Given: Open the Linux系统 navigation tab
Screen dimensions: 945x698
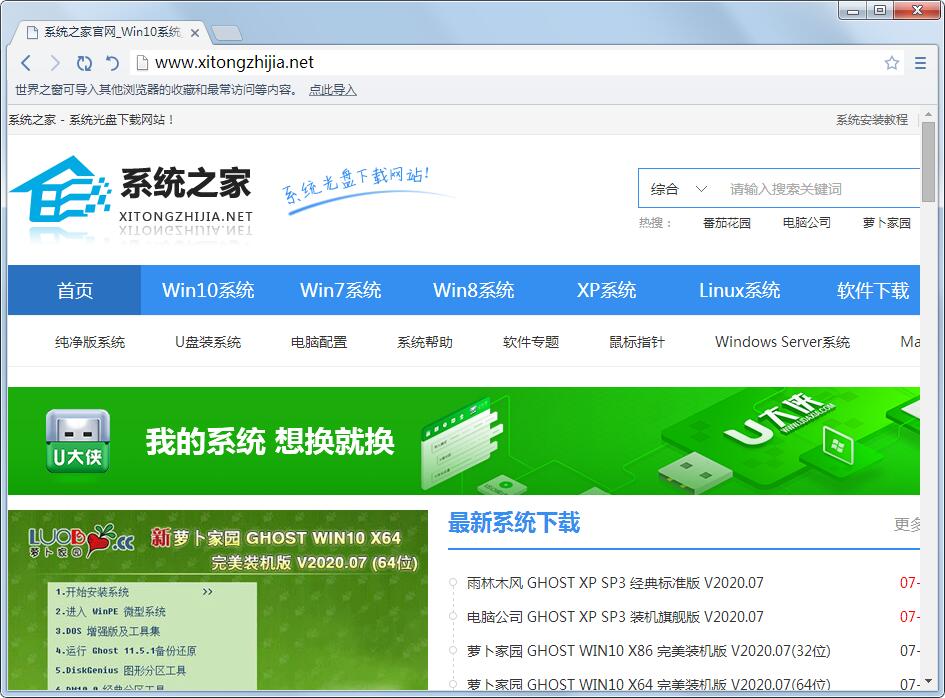Looking at the screenshot, I should click(x=739, y=290).
